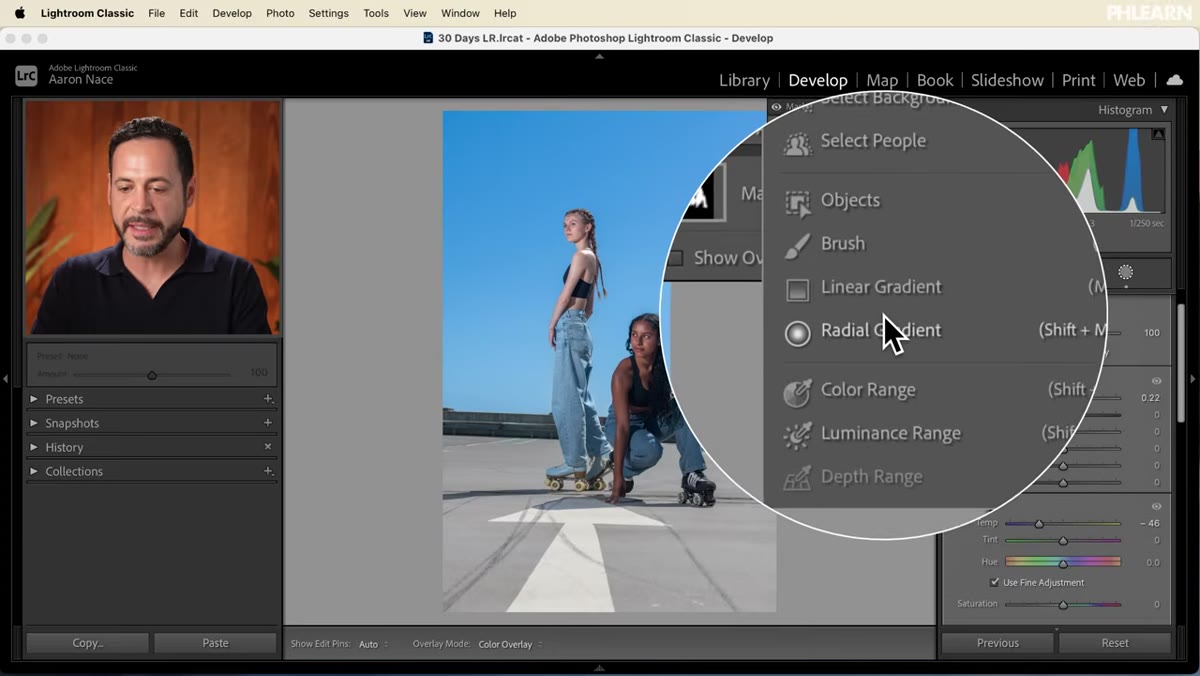1200x676 pixels.
Task: Switch to the Library module
Action: [744, 80]
